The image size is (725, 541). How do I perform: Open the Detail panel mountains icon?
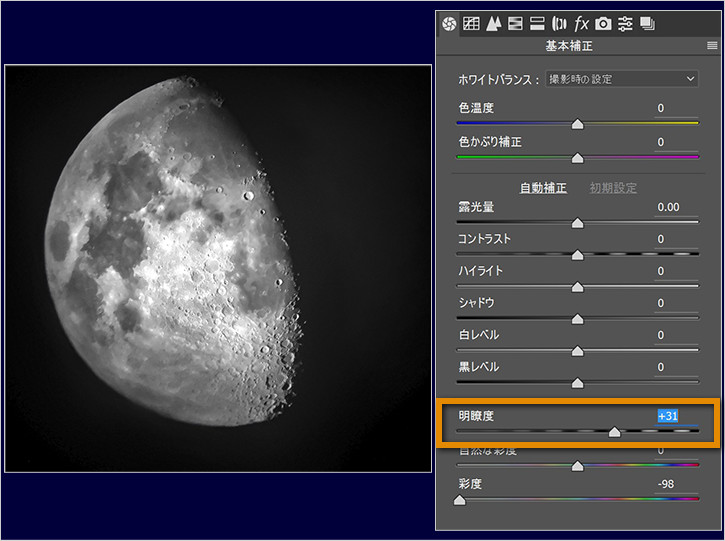493,23
